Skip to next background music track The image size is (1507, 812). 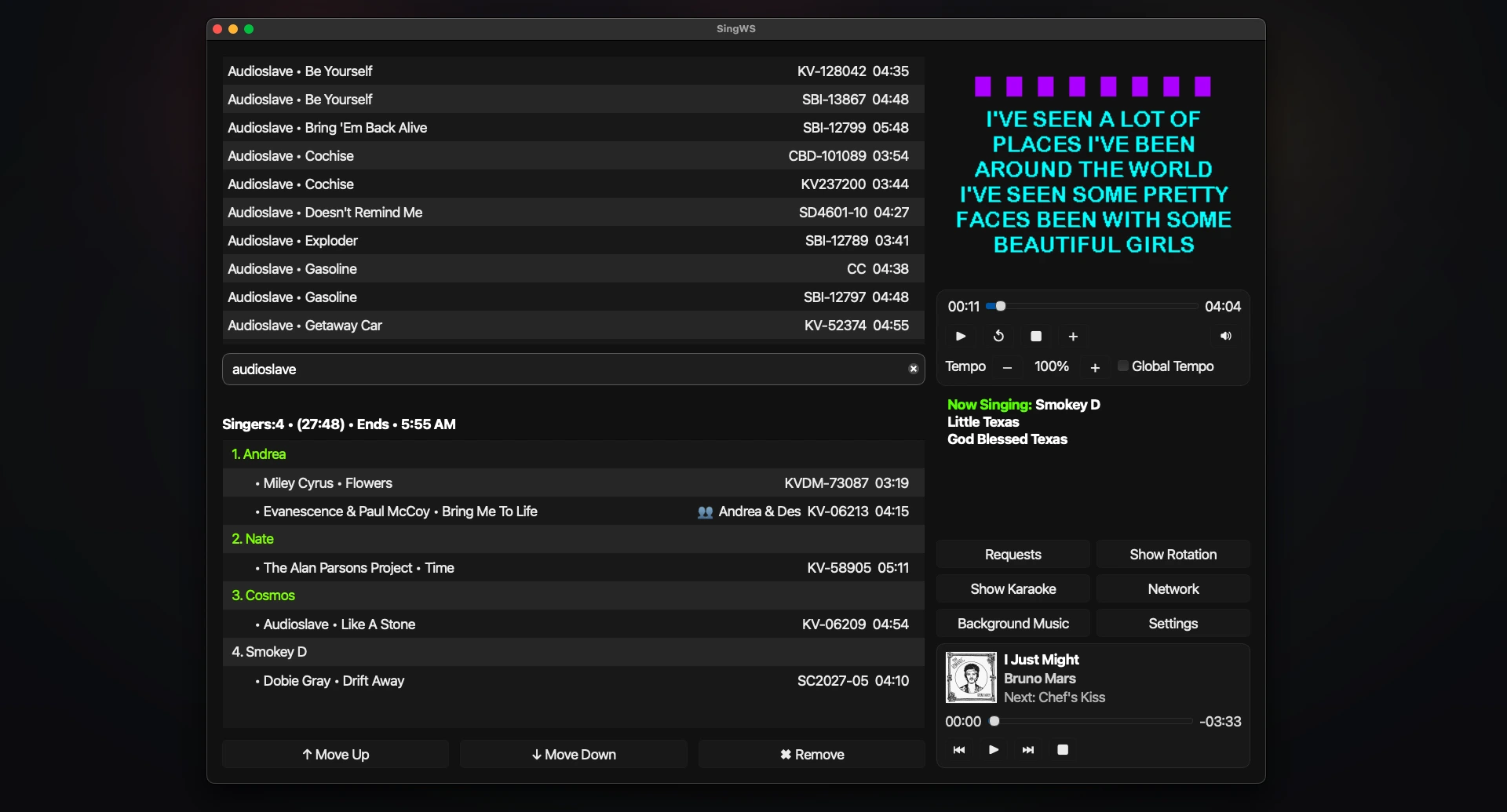[x=1028, y=750]
